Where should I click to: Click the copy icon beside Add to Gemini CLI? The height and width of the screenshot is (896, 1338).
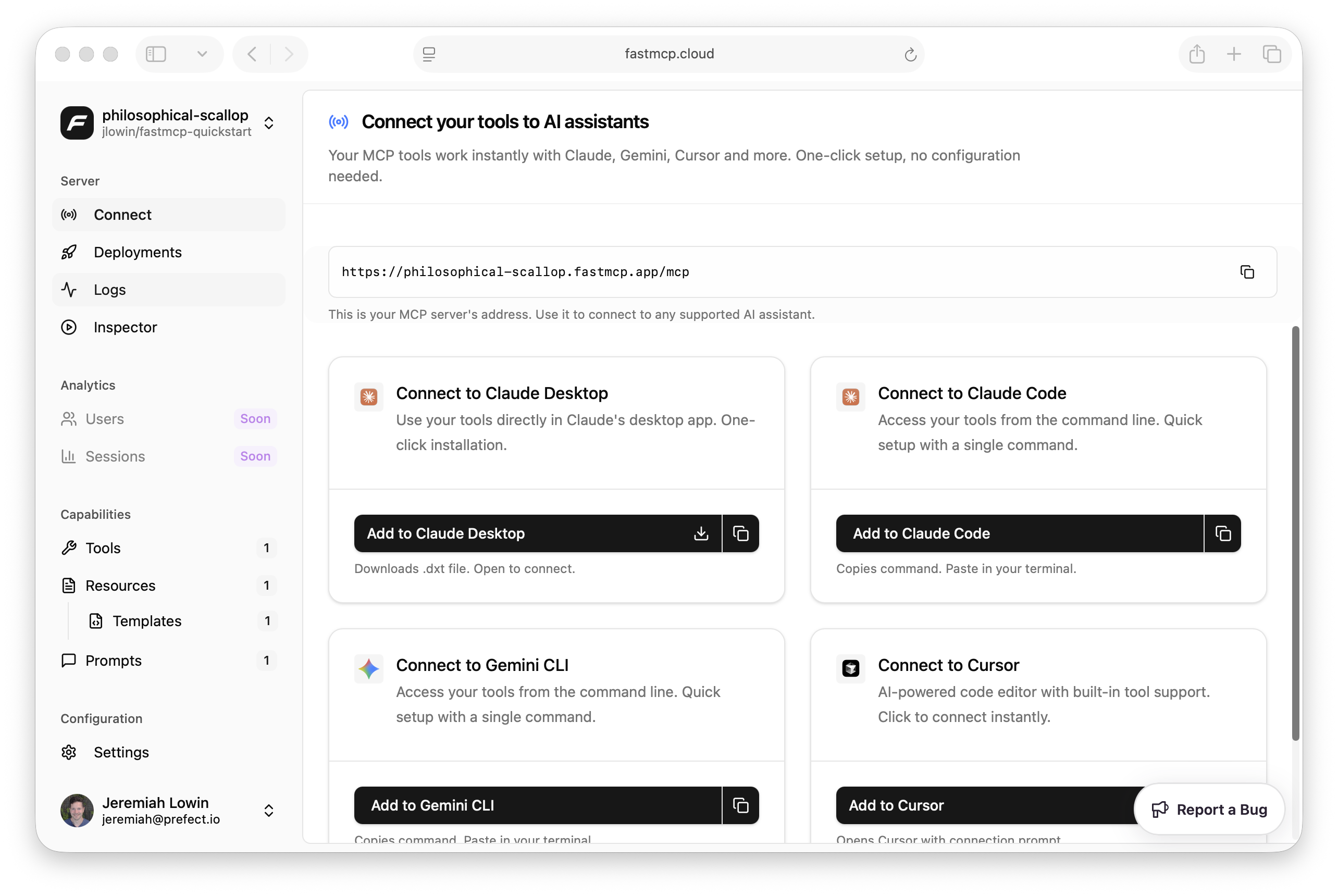tap(741, 805)
